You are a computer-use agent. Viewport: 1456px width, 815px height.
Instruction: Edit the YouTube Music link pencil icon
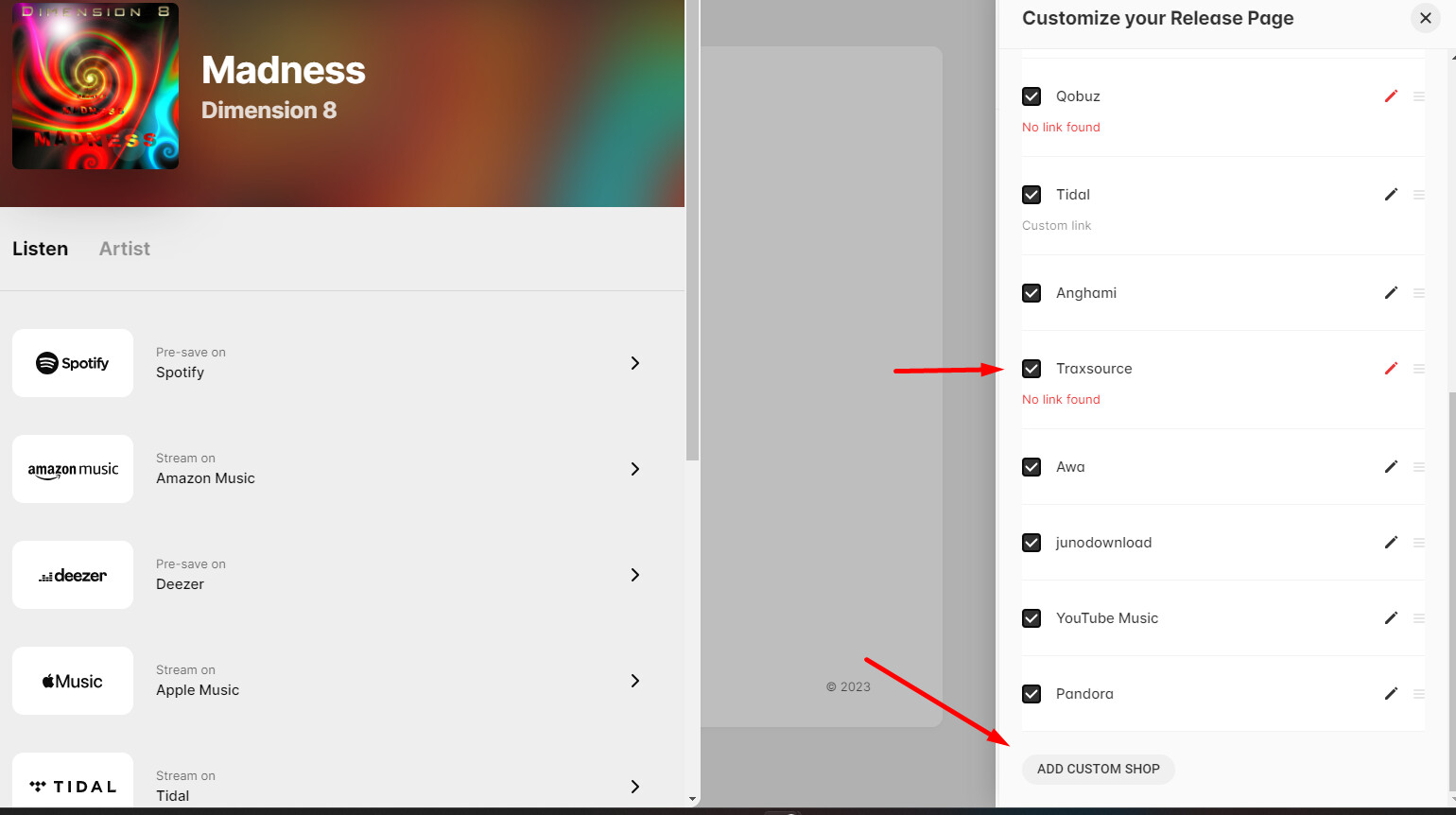(x=1391, y=618)
